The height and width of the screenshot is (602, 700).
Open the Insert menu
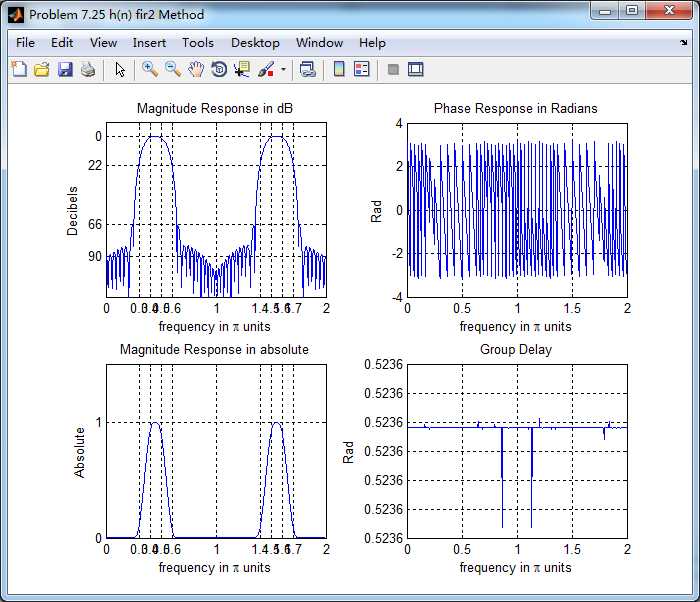click(x=149, y=43)
